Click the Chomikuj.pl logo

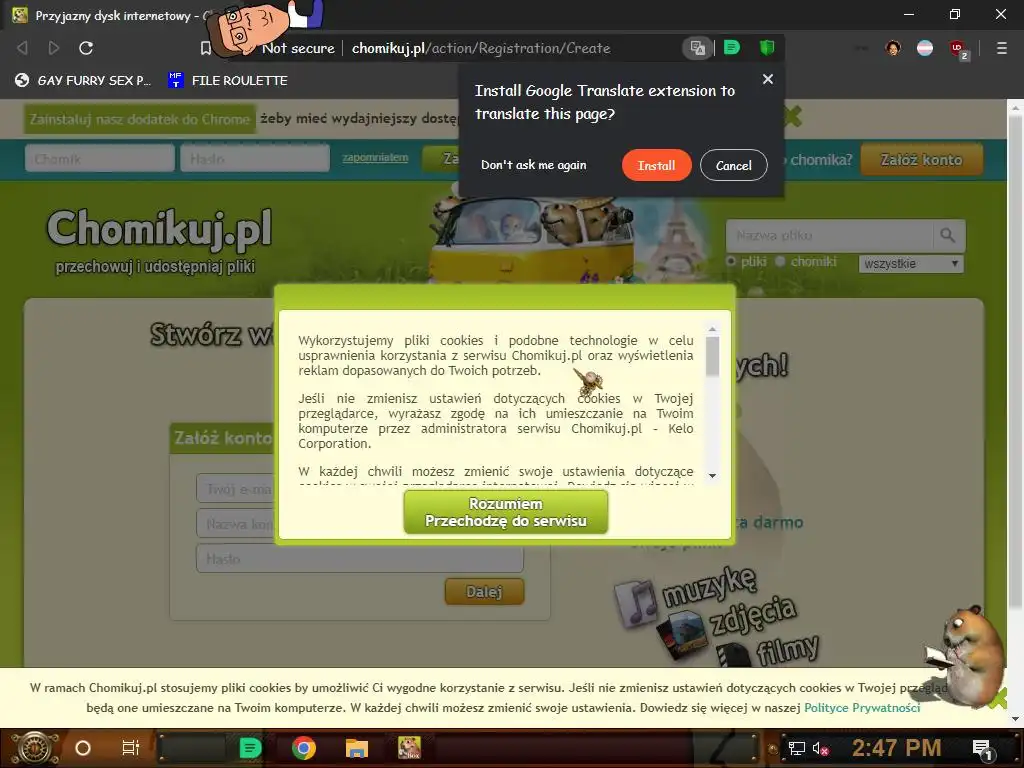pos(159,229)
